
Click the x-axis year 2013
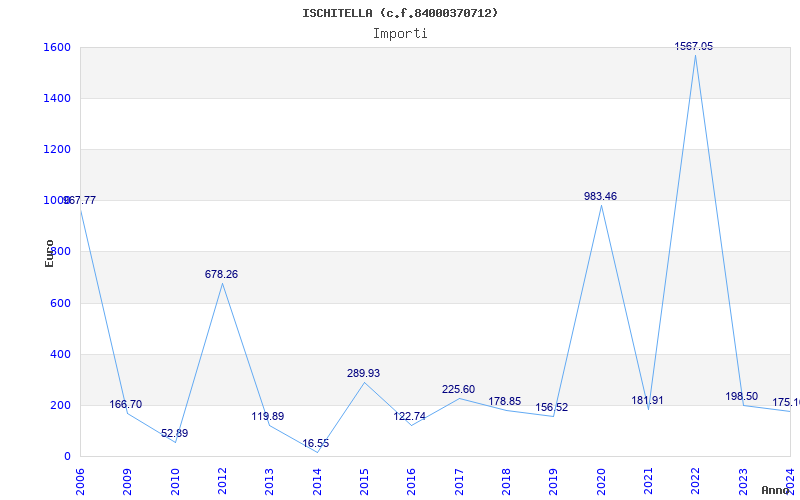[269, 482]
